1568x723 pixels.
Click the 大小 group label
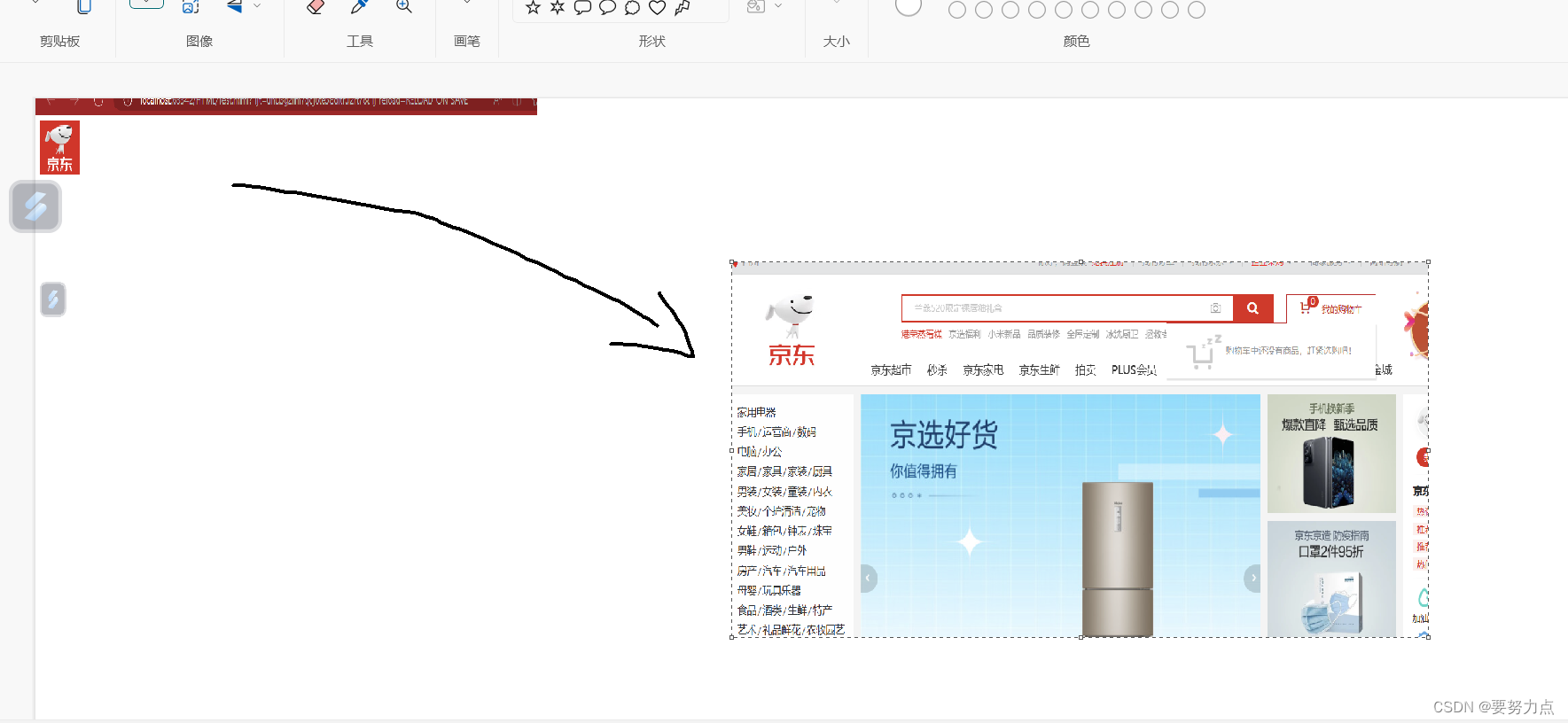tap(836, 42)
